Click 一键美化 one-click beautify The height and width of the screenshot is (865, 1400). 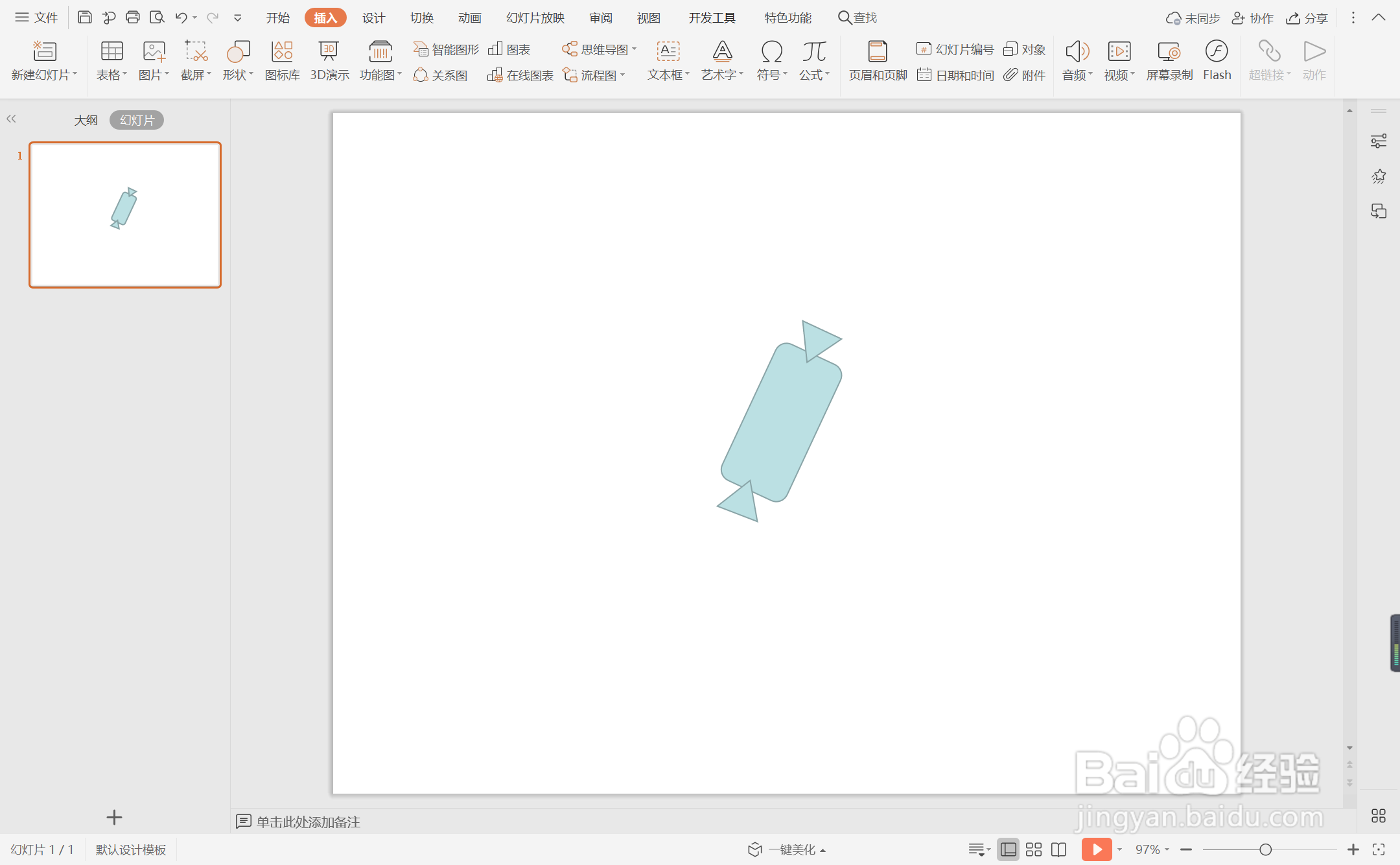786,849
